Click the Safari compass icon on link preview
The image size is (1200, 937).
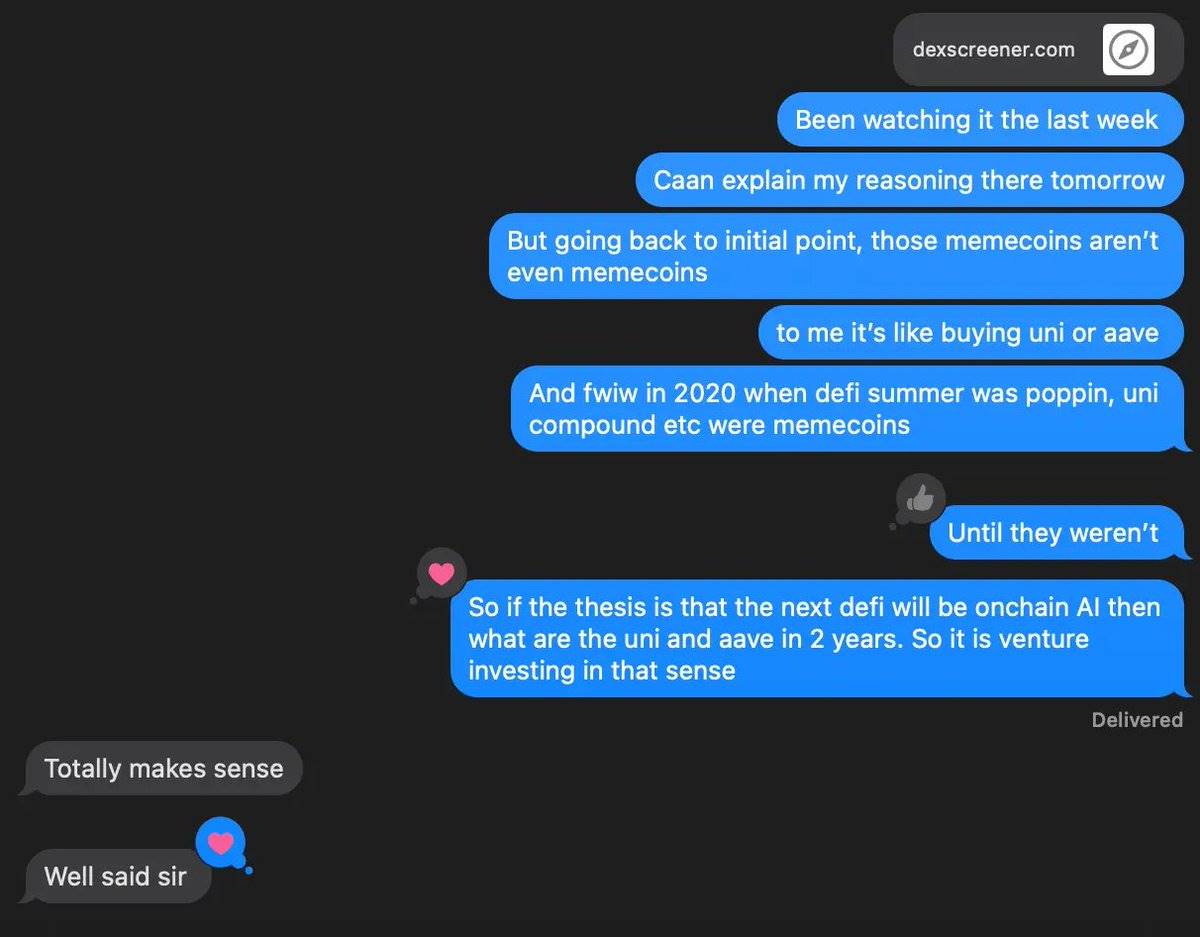coord(1128,49)
